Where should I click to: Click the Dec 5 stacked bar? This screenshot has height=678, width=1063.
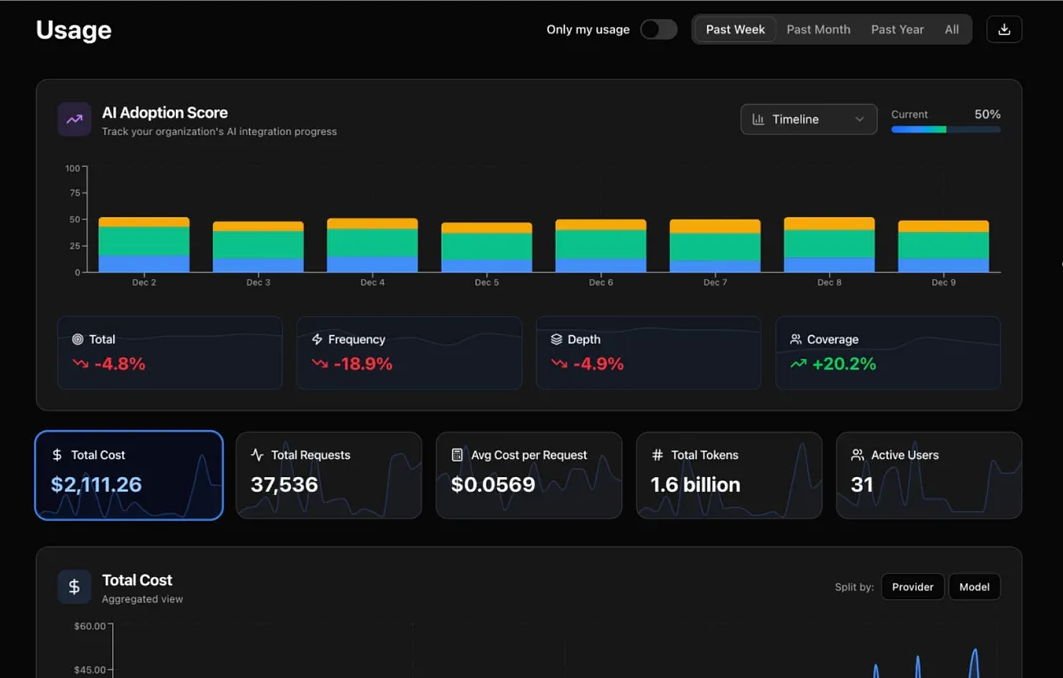(487, 248)
